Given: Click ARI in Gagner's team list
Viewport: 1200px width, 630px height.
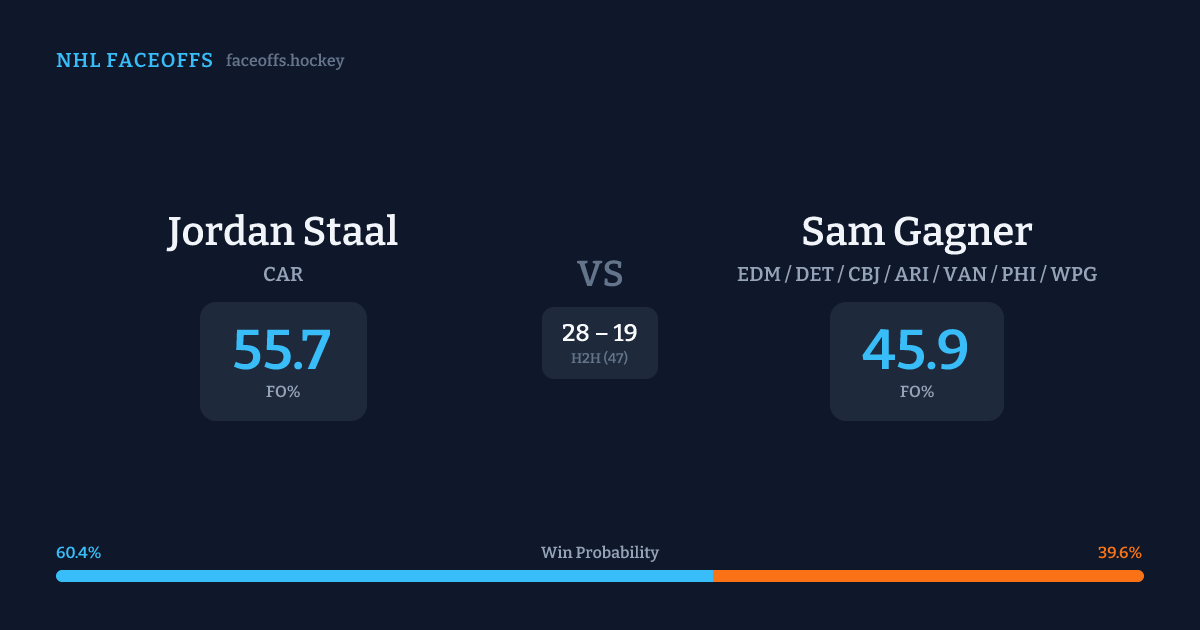Looking at the screenshot, I should pos(911,274).
